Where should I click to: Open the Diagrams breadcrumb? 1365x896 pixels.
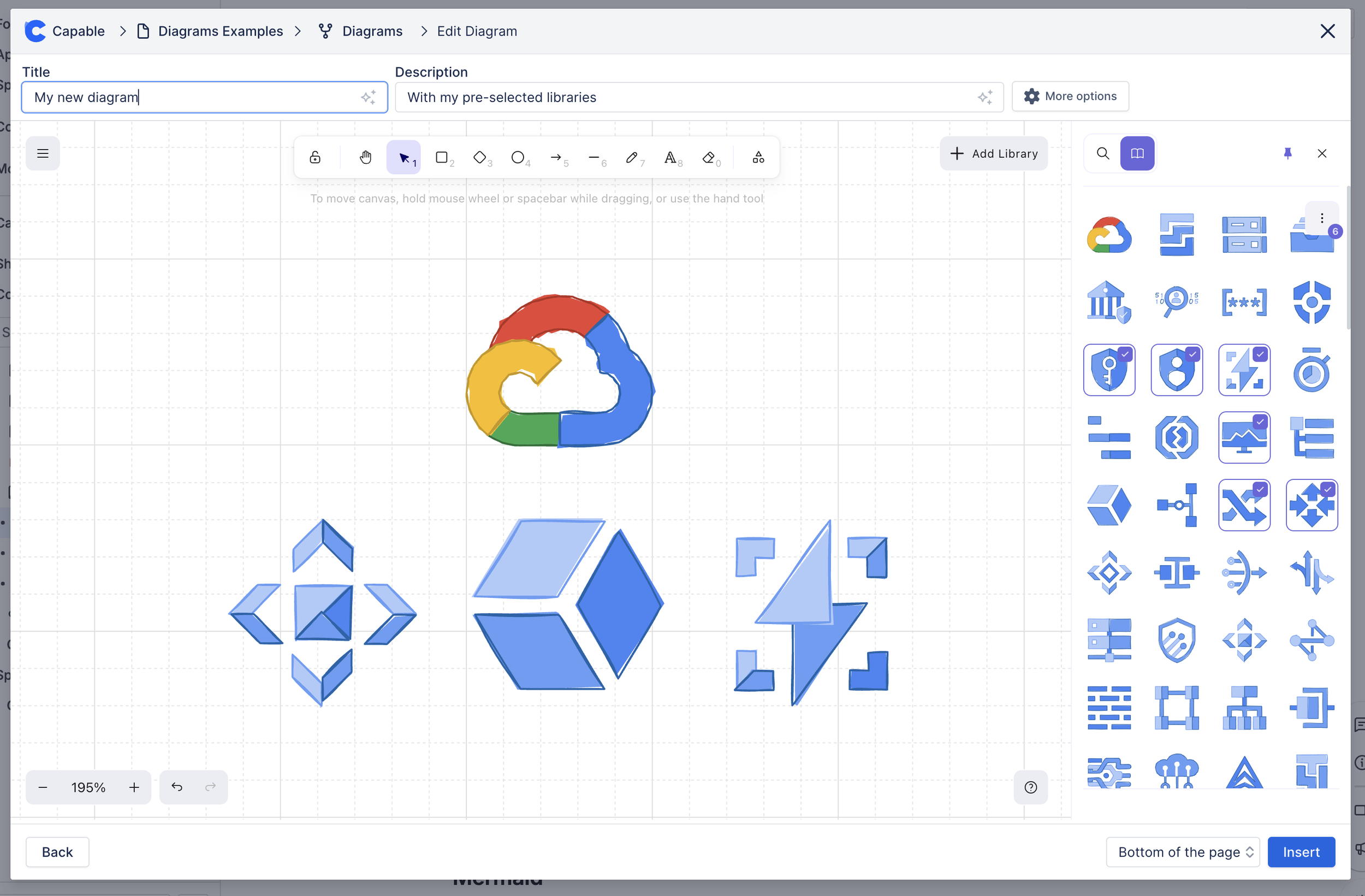[361, 31]
